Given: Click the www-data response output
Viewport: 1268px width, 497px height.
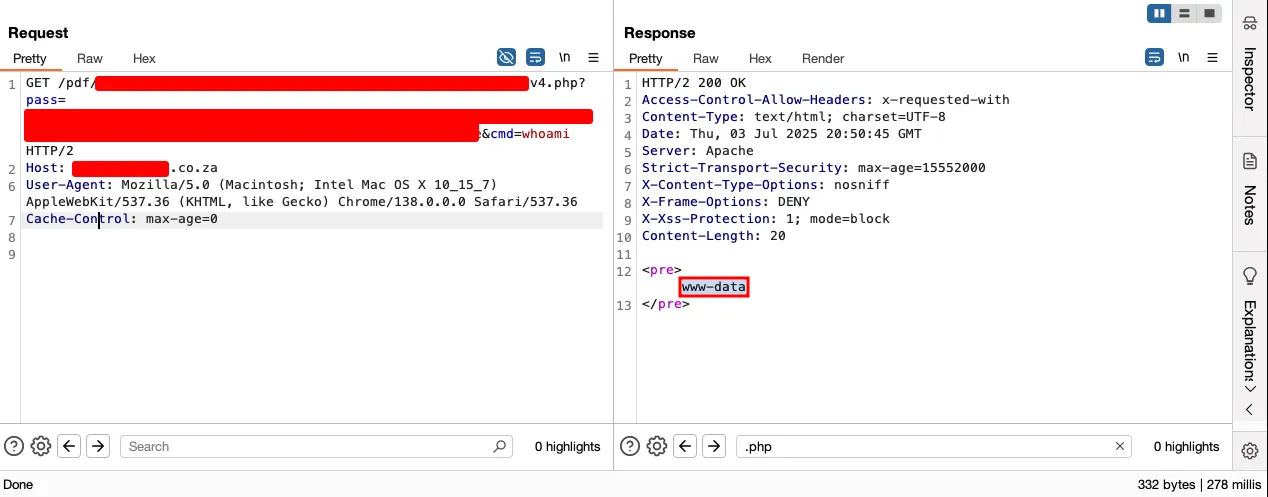Looking at the screenshot, I should [x=714, y=287].
